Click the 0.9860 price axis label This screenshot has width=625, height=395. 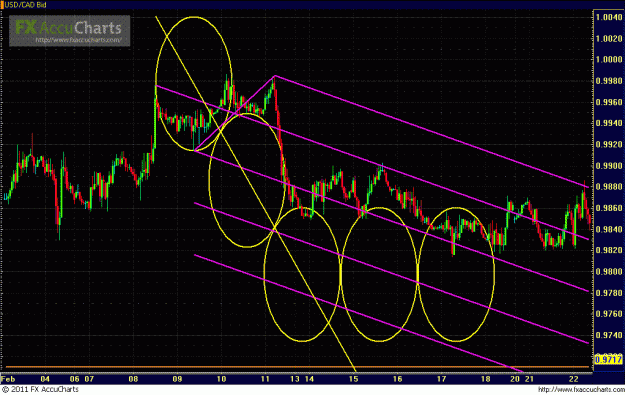(x=609, y=208)
